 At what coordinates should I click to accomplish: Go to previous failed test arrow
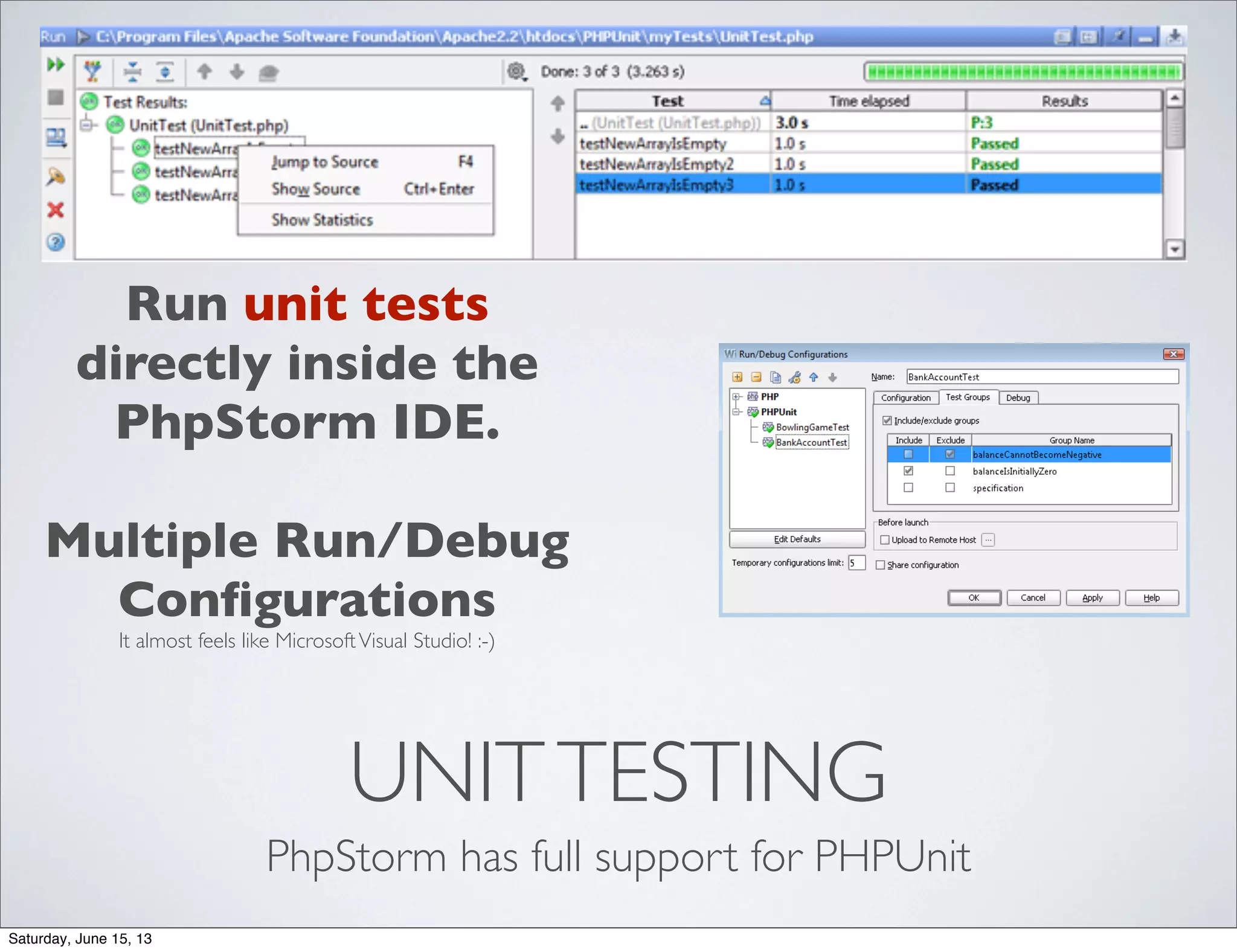point(205,72)
